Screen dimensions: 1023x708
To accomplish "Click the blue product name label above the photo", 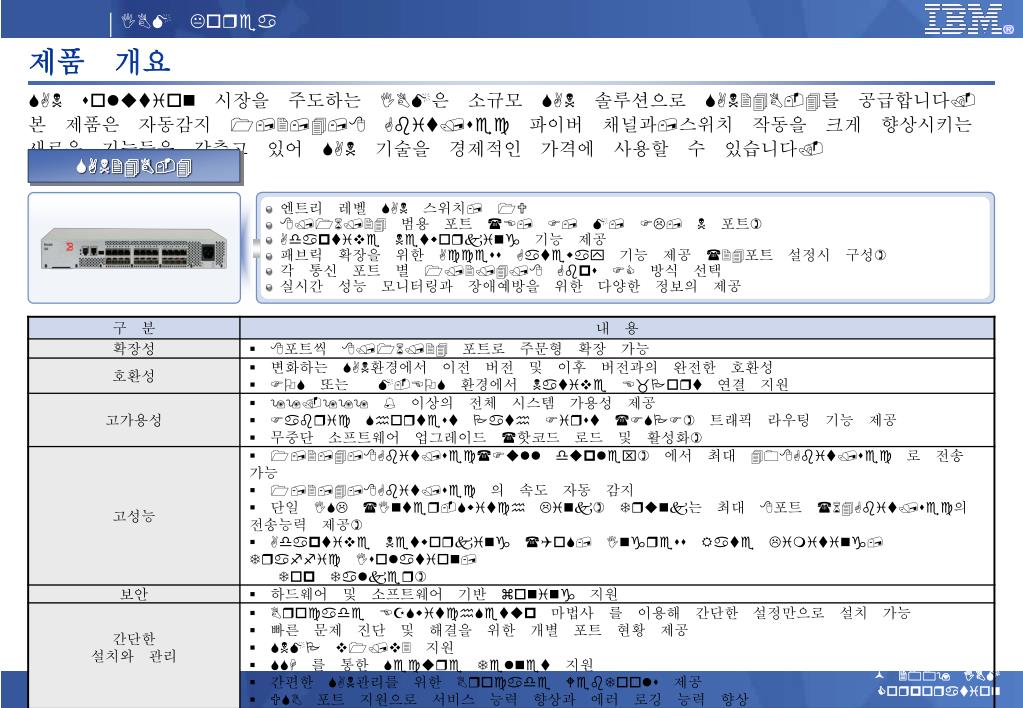I will click(134, 168).
